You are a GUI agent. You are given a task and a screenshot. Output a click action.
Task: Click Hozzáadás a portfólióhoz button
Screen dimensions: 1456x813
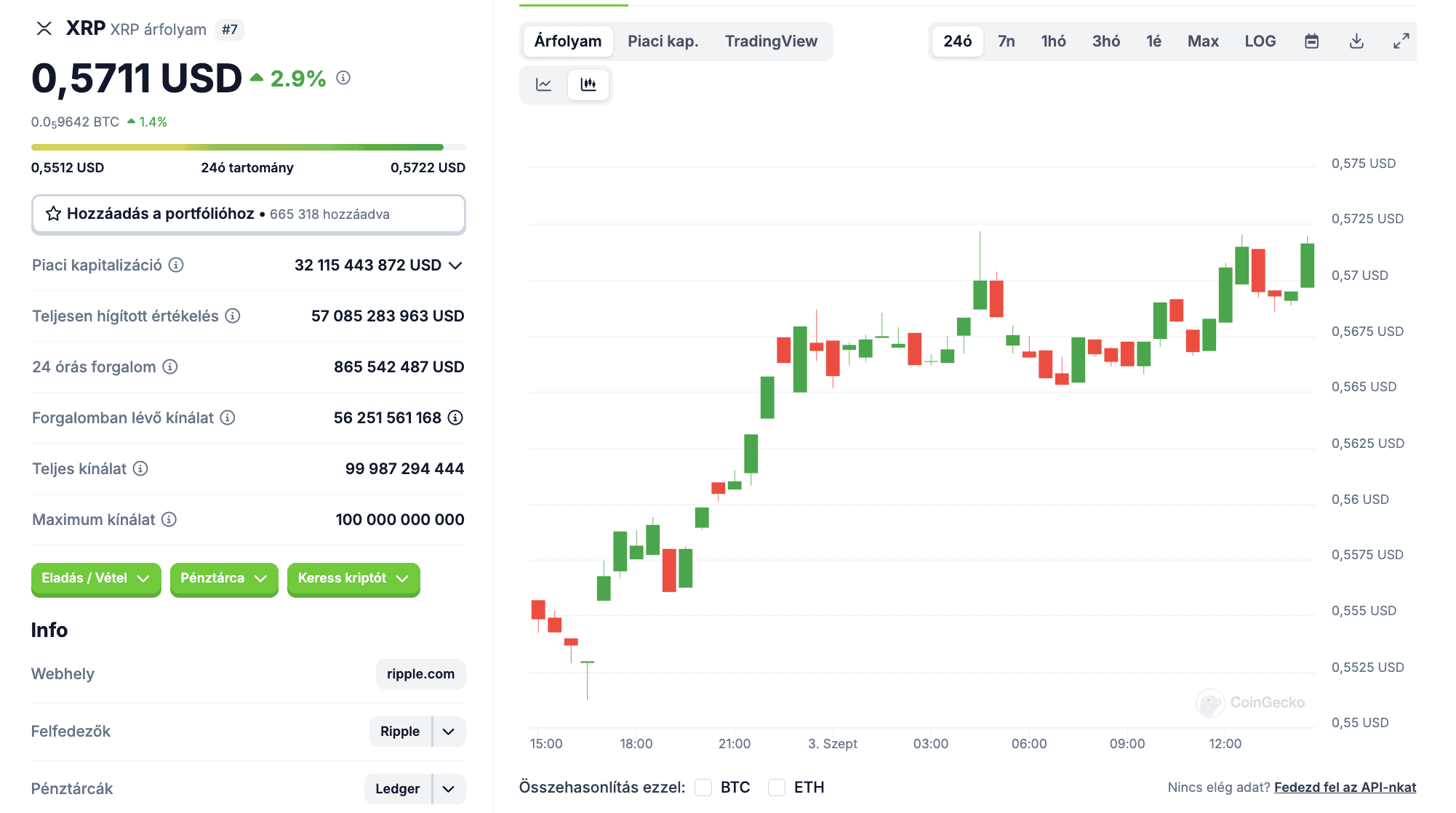click(249, 215)
